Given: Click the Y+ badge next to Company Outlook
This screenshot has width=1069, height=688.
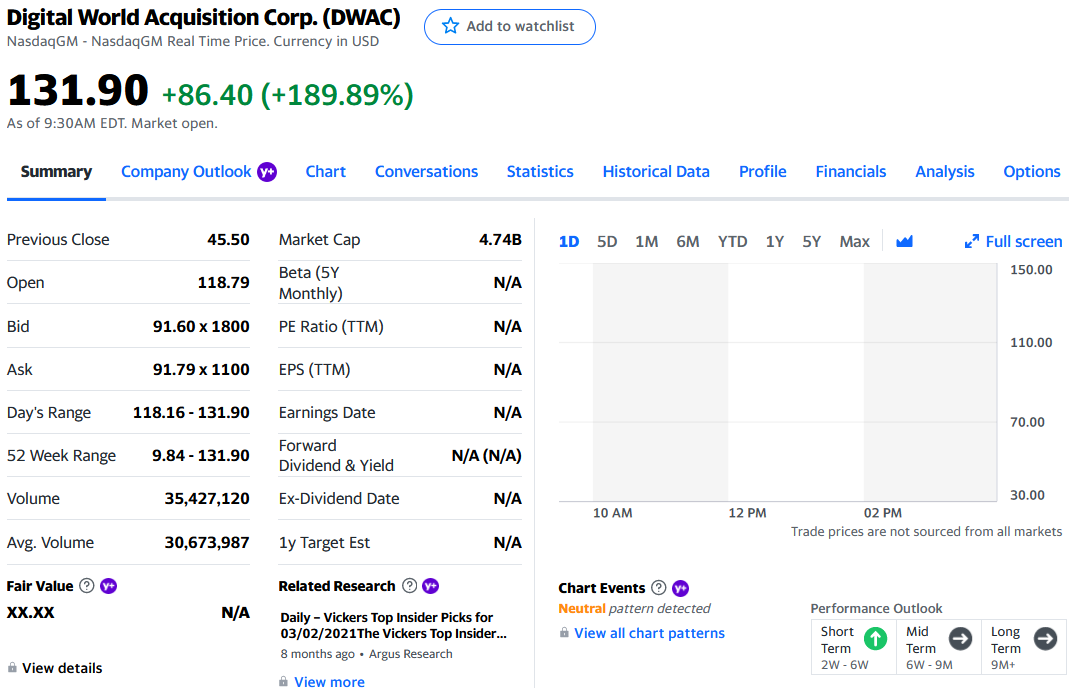Looking at the screenshot, I should pos(267,172).
